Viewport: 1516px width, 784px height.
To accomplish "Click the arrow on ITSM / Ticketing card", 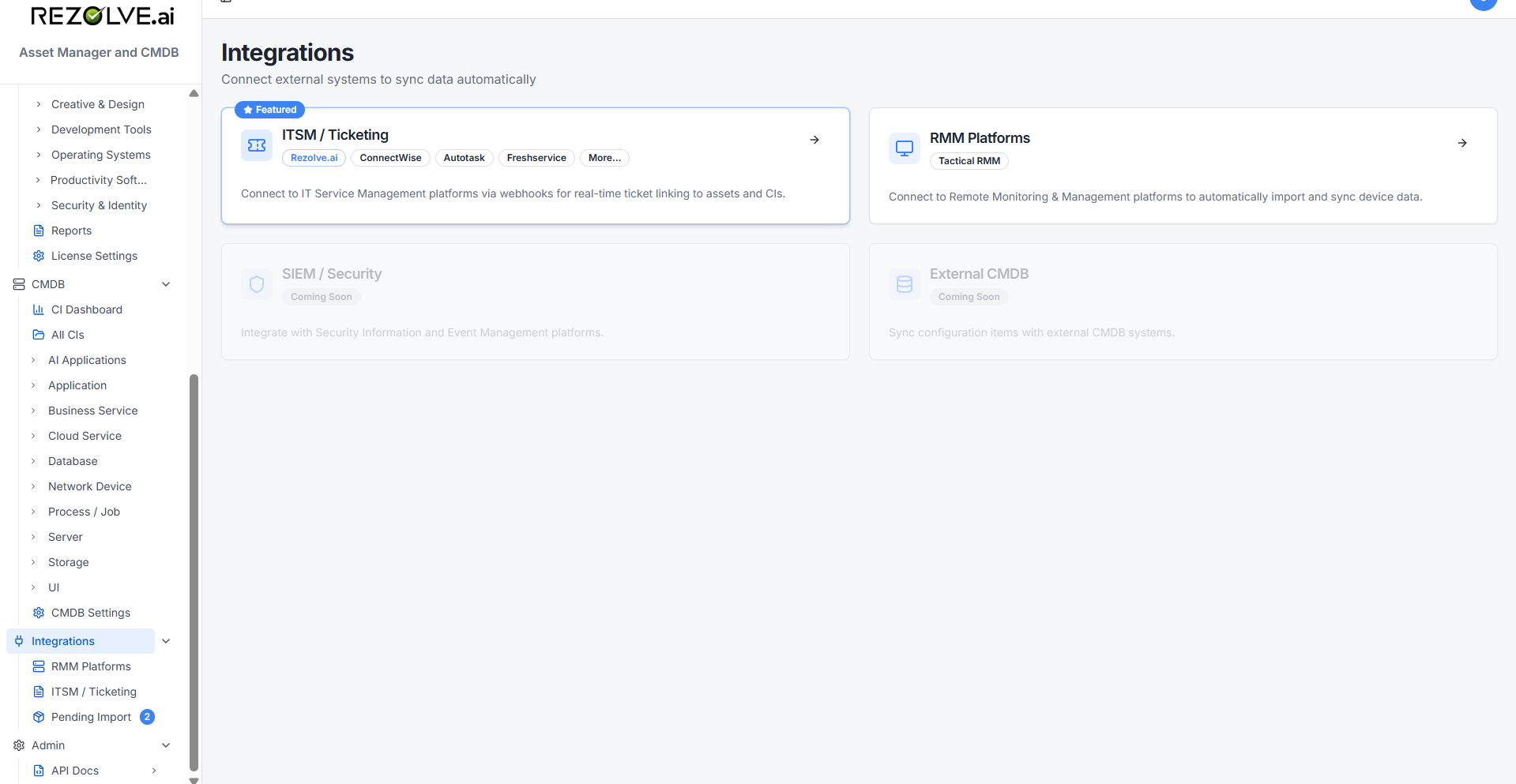I will [x=814, y=140].
